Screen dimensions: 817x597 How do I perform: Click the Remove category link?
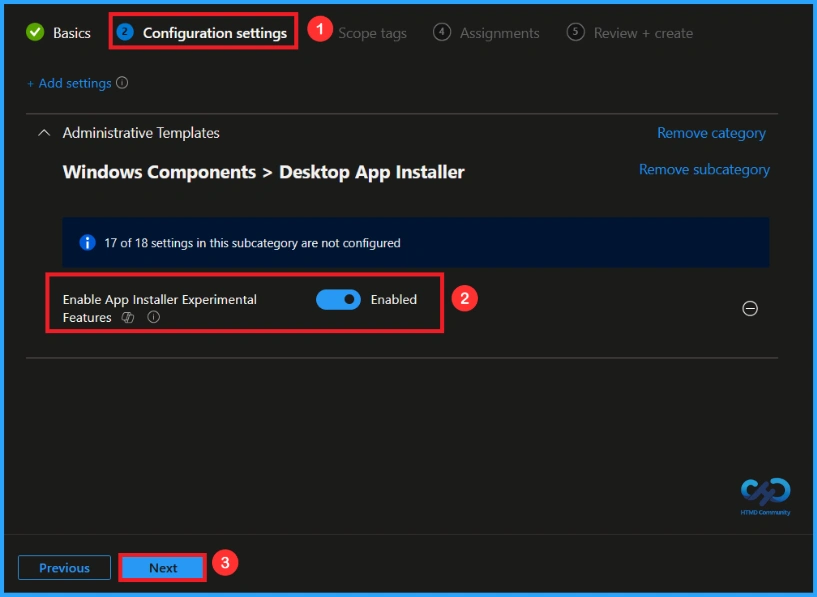pos(711,132)
